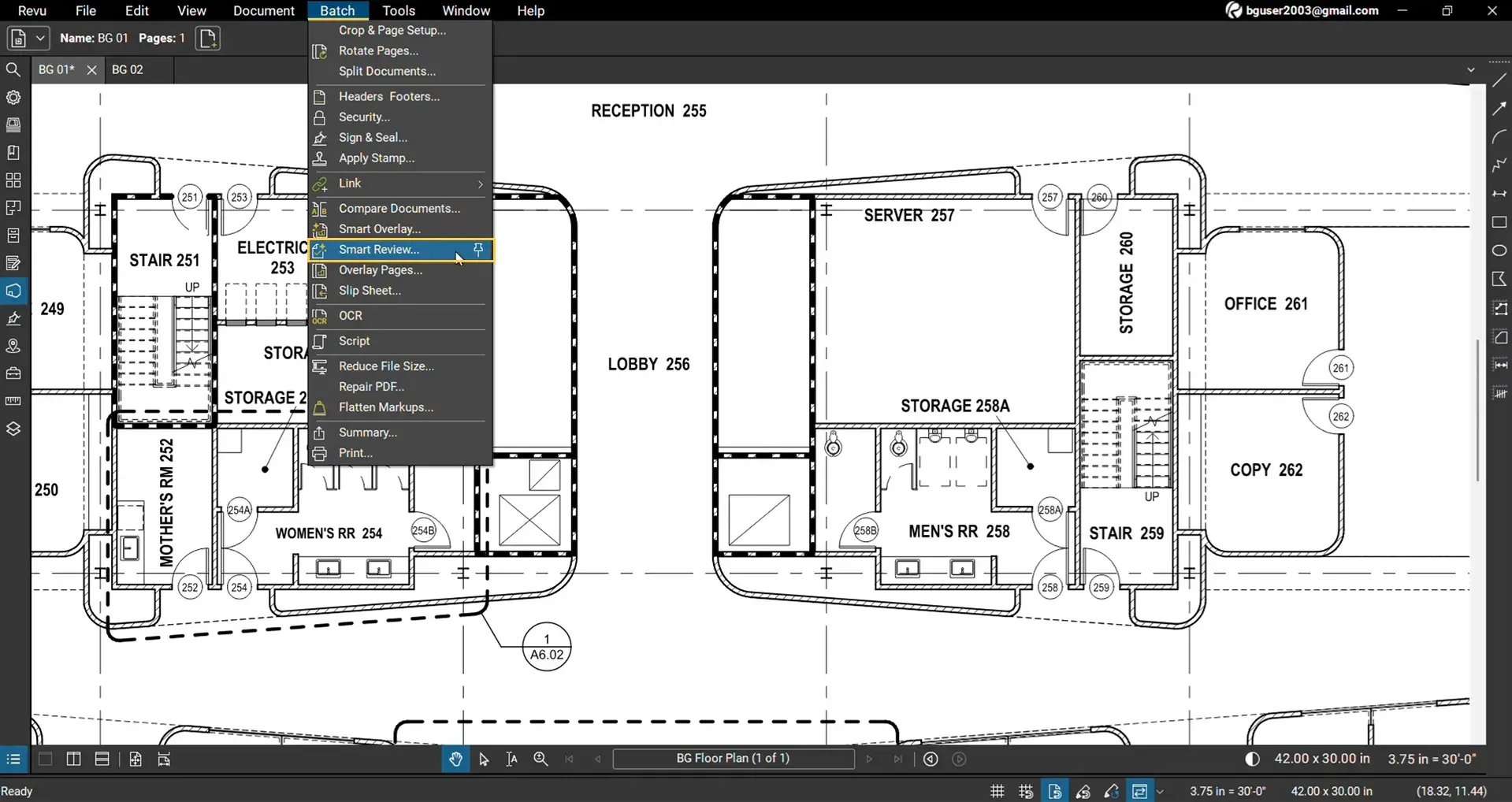Select the Ellipse markup tool

tap(1499, 251)
